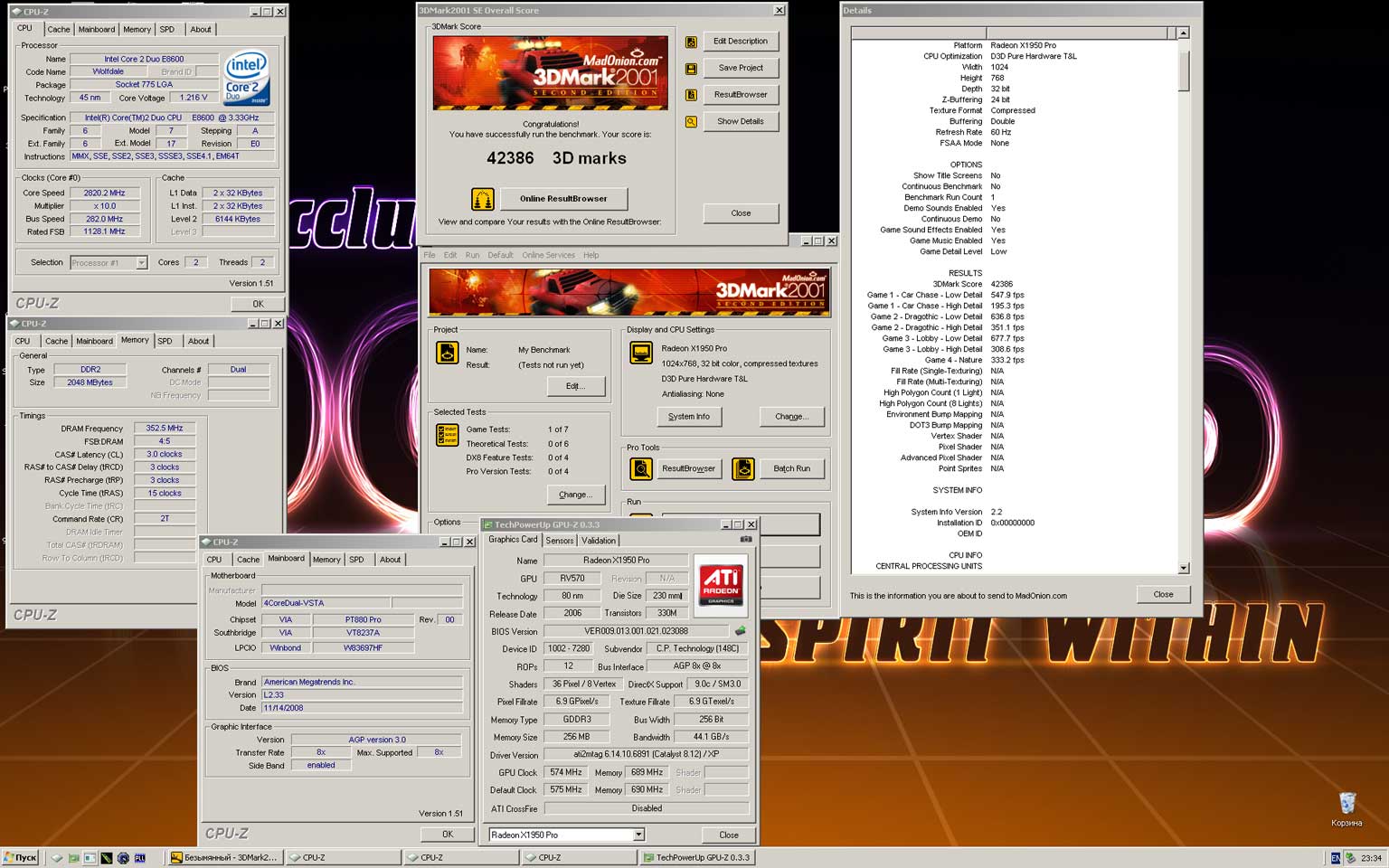Open the File menu in 3DMark2001

pyautogui.click(x=430, y=255)
